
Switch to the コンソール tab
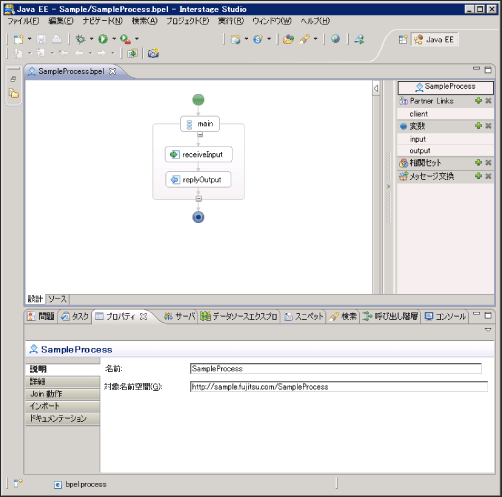pyautogui.click(x=445, y=316)
